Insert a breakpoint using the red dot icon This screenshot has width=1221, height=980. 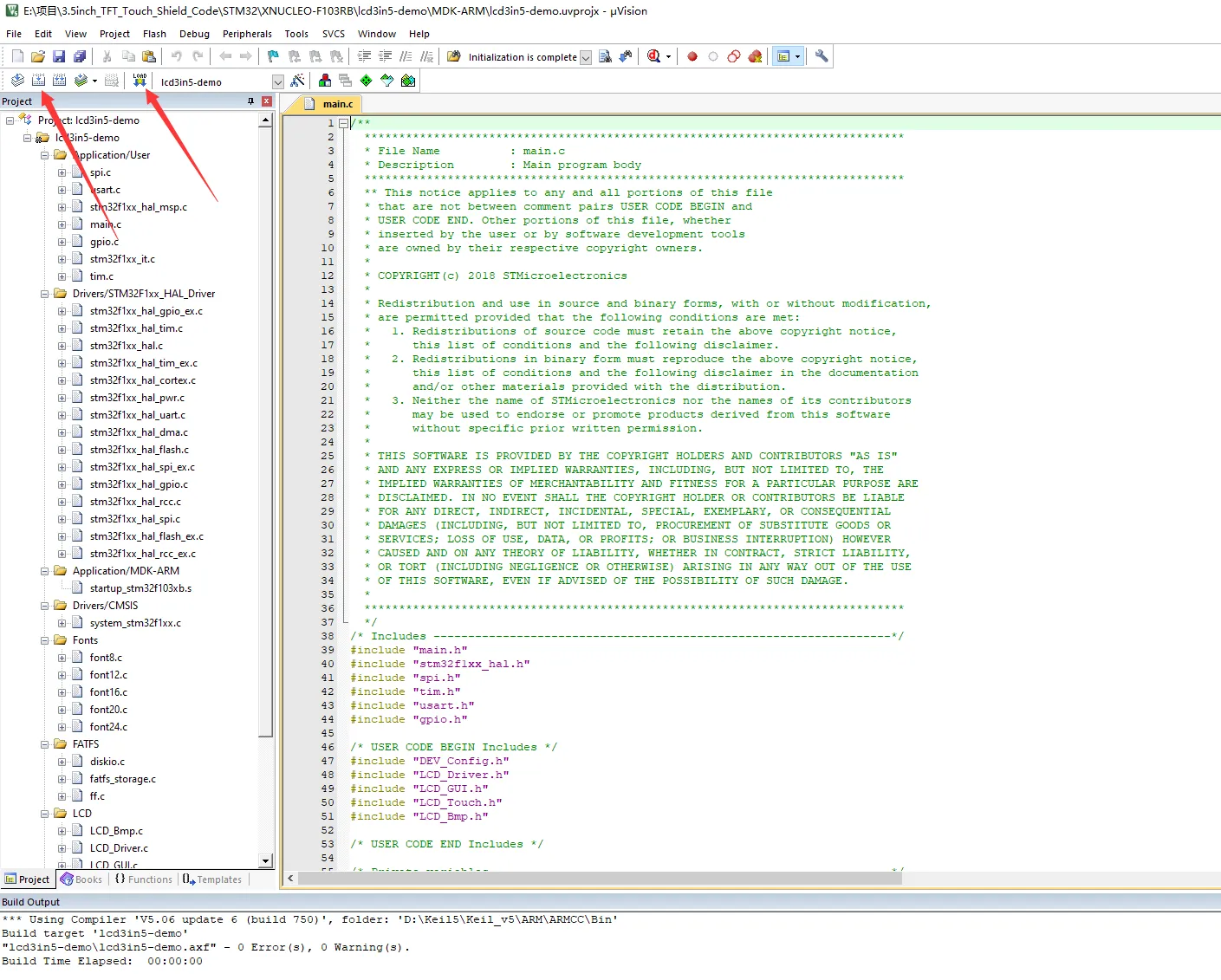click(692, 56)
